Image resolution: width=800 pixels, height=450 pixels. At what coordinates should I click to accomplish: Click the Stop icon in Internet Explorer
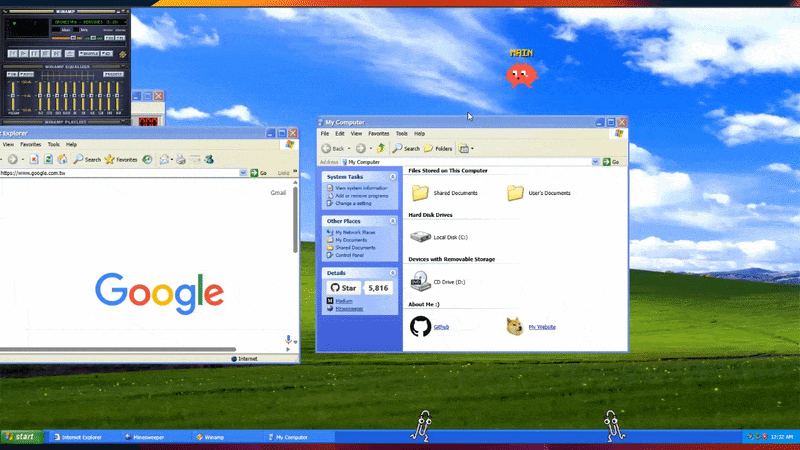34,160
